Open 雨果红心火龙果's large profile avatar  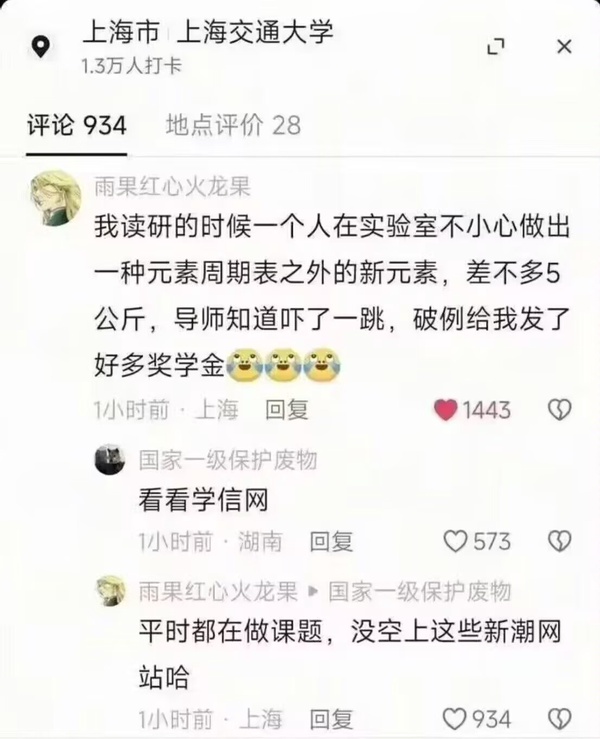point(56,198)
